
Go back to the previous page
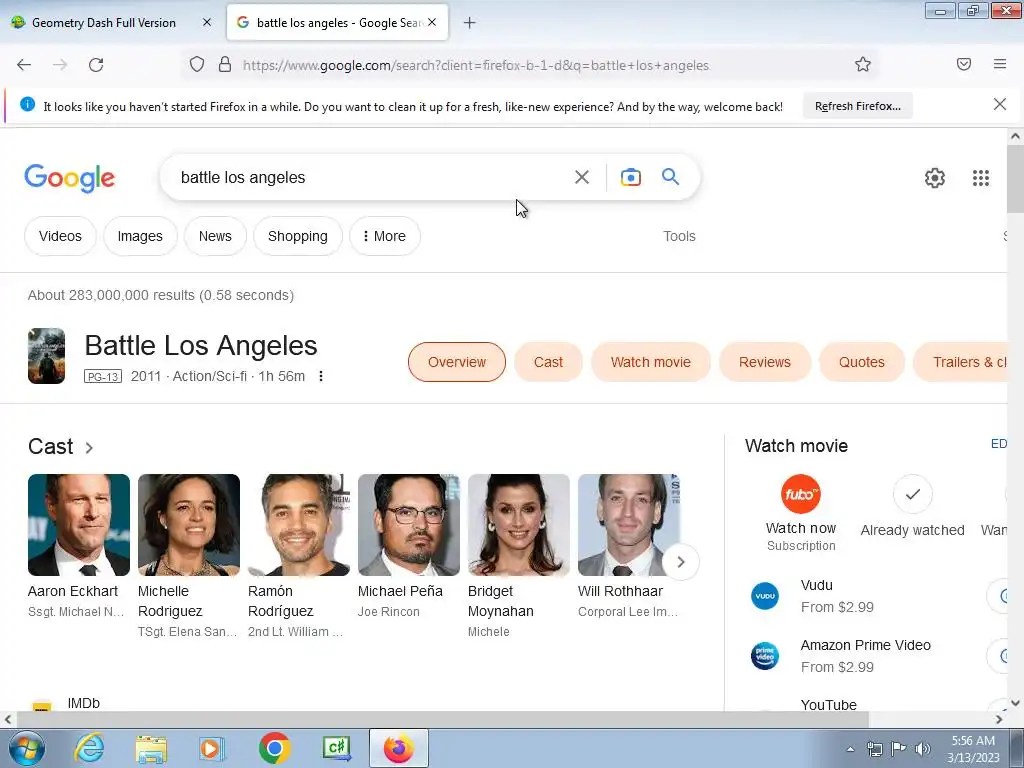click(x=24, y=65)
